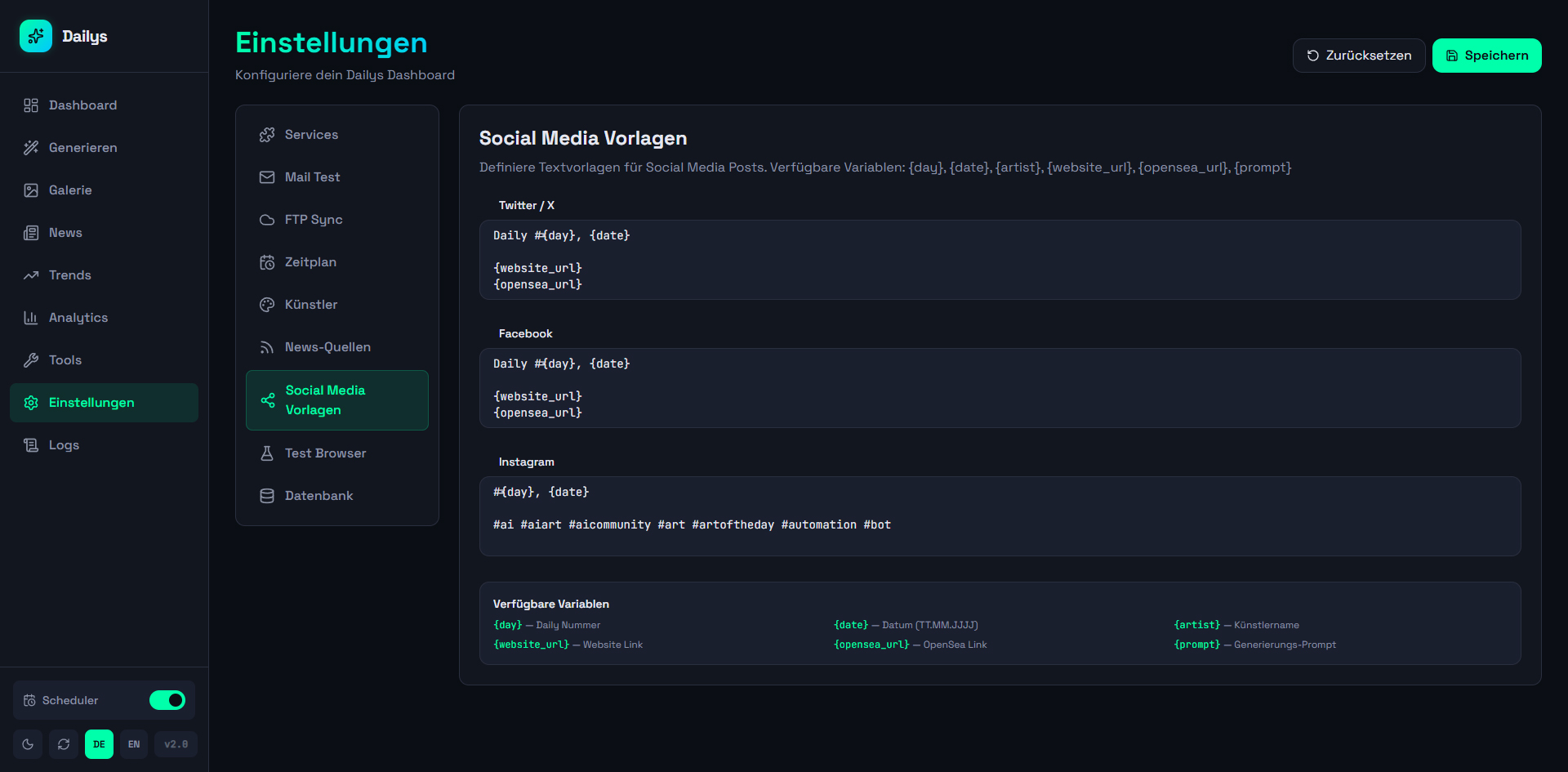1568x772 pixels.
Task: Click into the Twitter / X template field
Action: pos(1000,260)
